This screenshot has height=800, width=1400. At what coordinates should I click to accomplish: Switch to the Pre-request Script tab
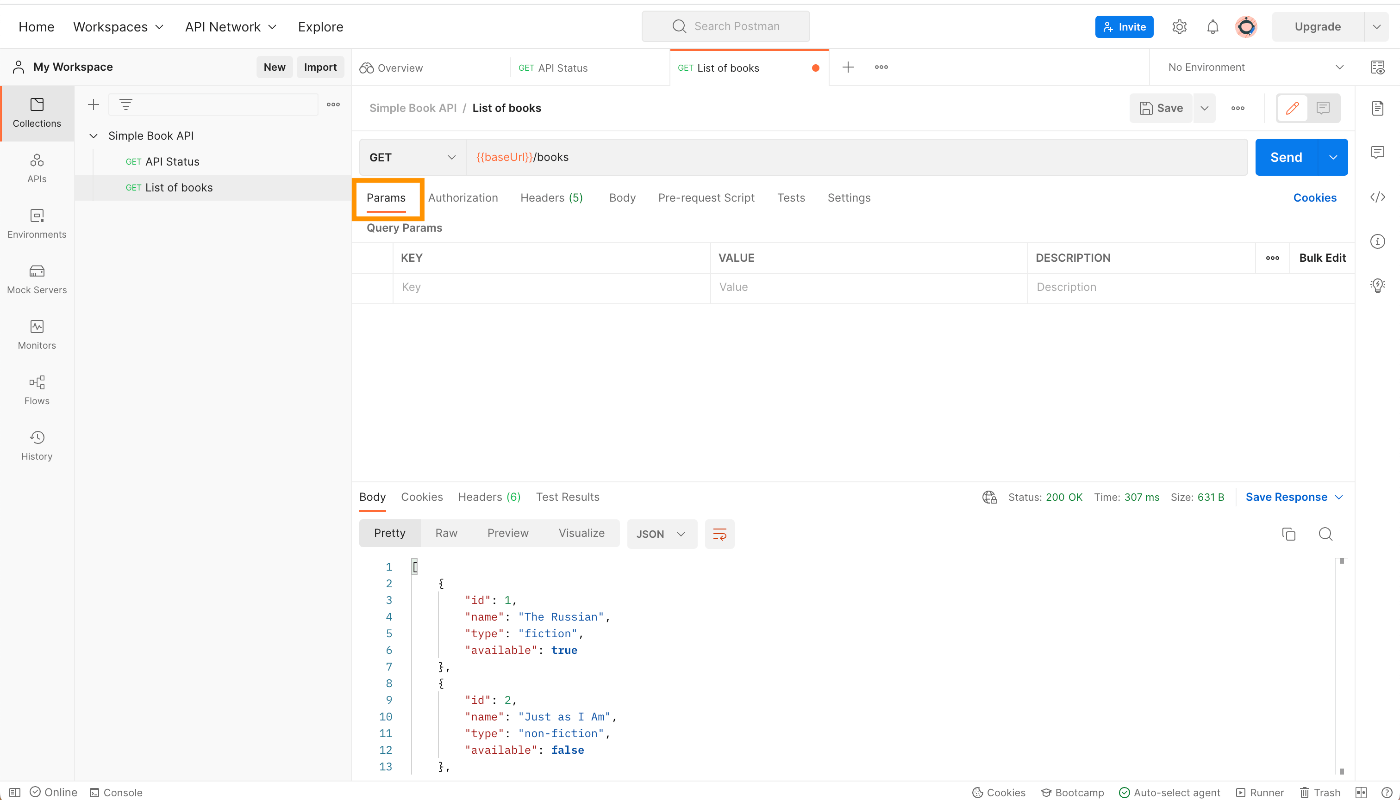(706, 198)
